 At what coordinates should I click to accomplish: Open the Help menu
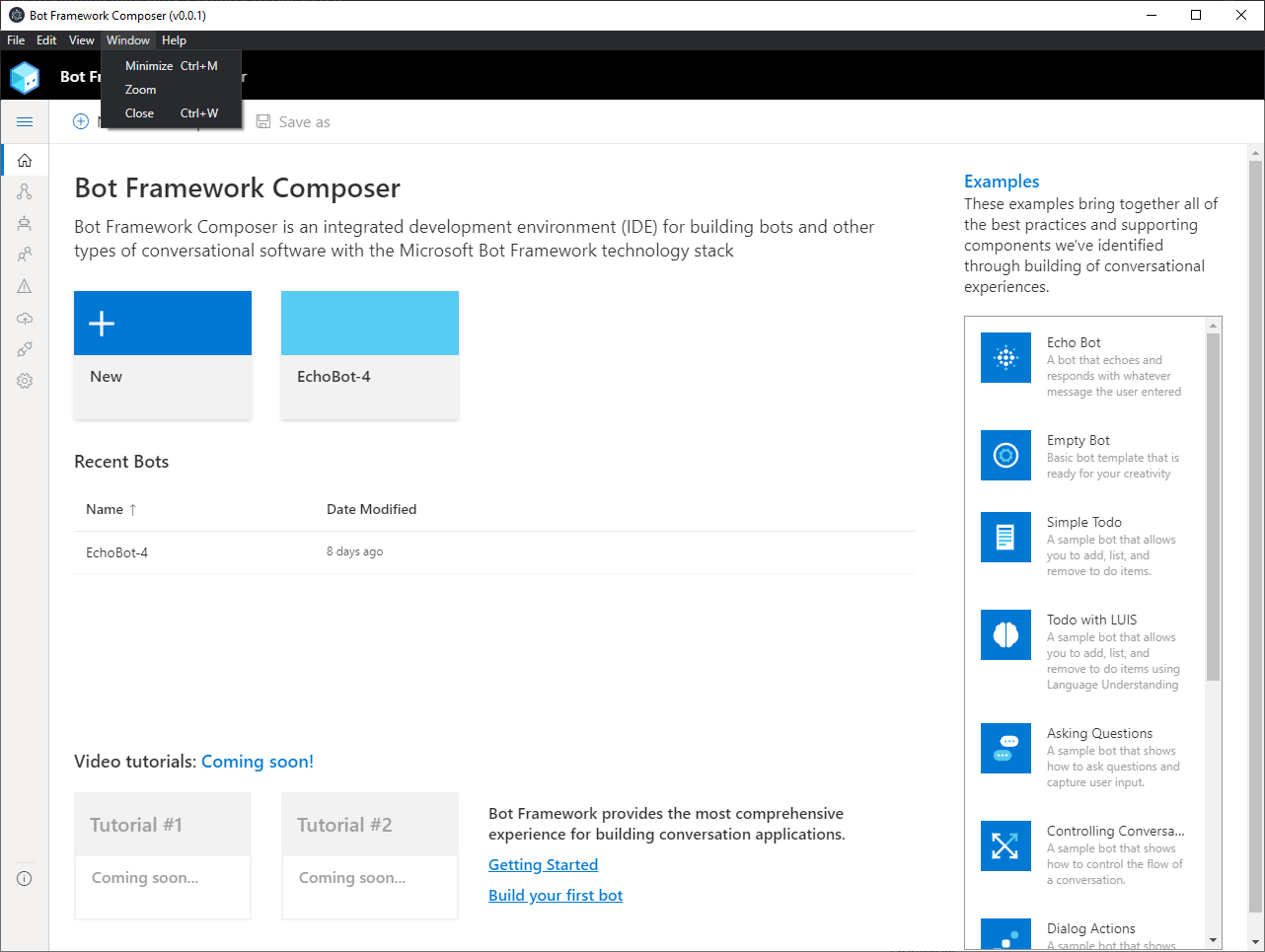click(174, 40)
